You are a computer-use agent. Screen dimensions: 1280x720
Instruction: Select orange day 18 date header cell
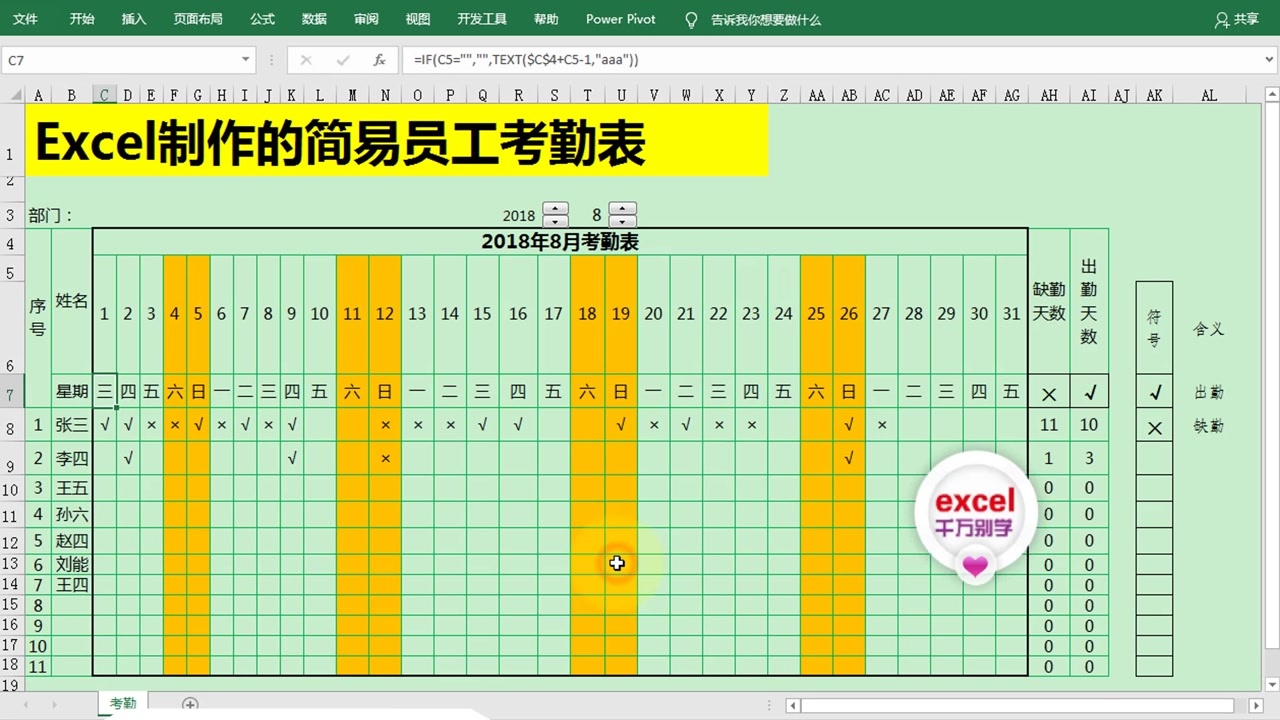pyautogui.click(x=587, y=314)
